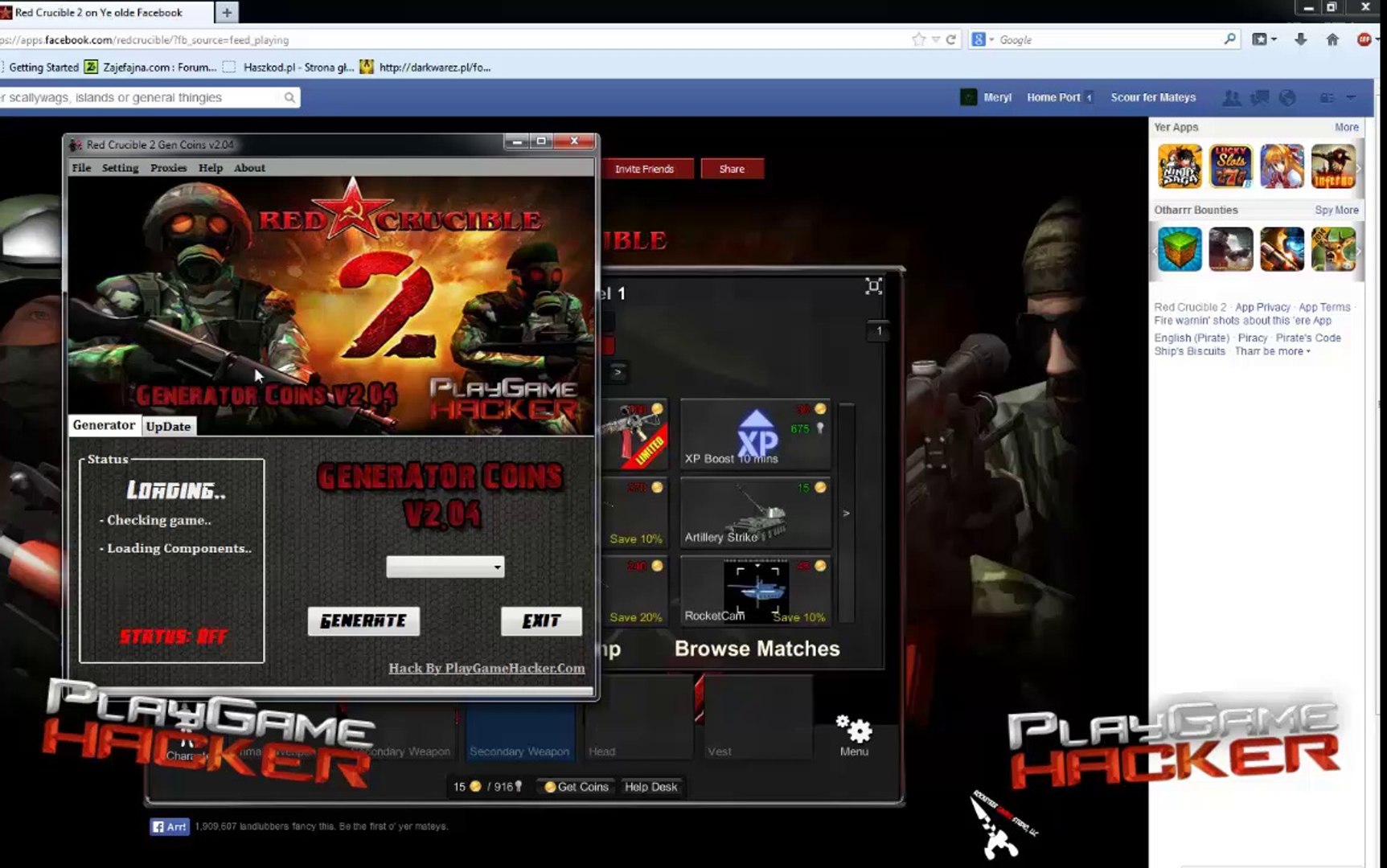The width and height of the screenshot is (1387, 868).
Task: Select the Artillery Strike store item
Action: (x=755, y=513)
